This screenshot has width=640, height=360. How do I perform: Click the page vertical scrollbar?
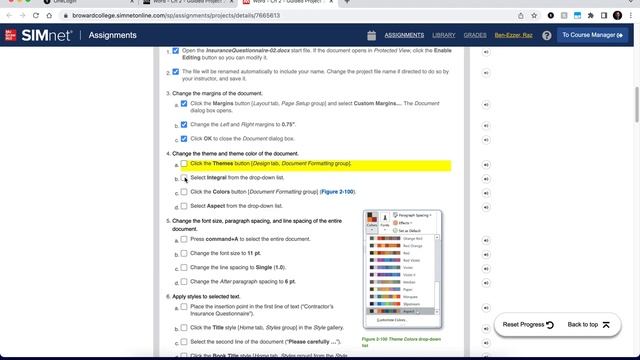(x=636, y=104)
